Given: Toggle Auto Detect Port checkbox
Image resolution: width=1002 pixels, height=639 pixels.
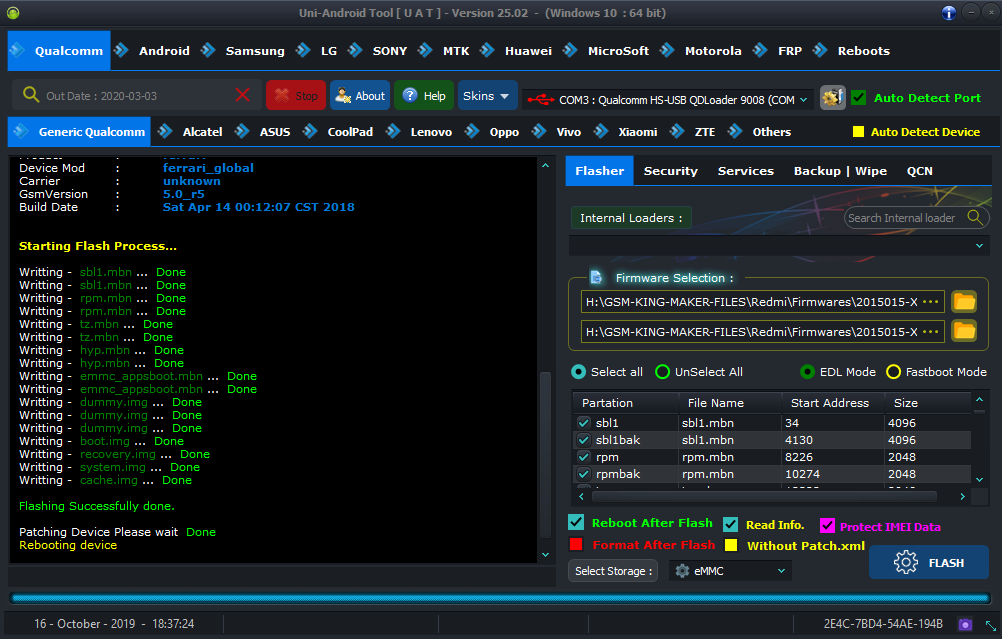Looking at the screenshot, I should pyautogui.click(x=859, y=98).
